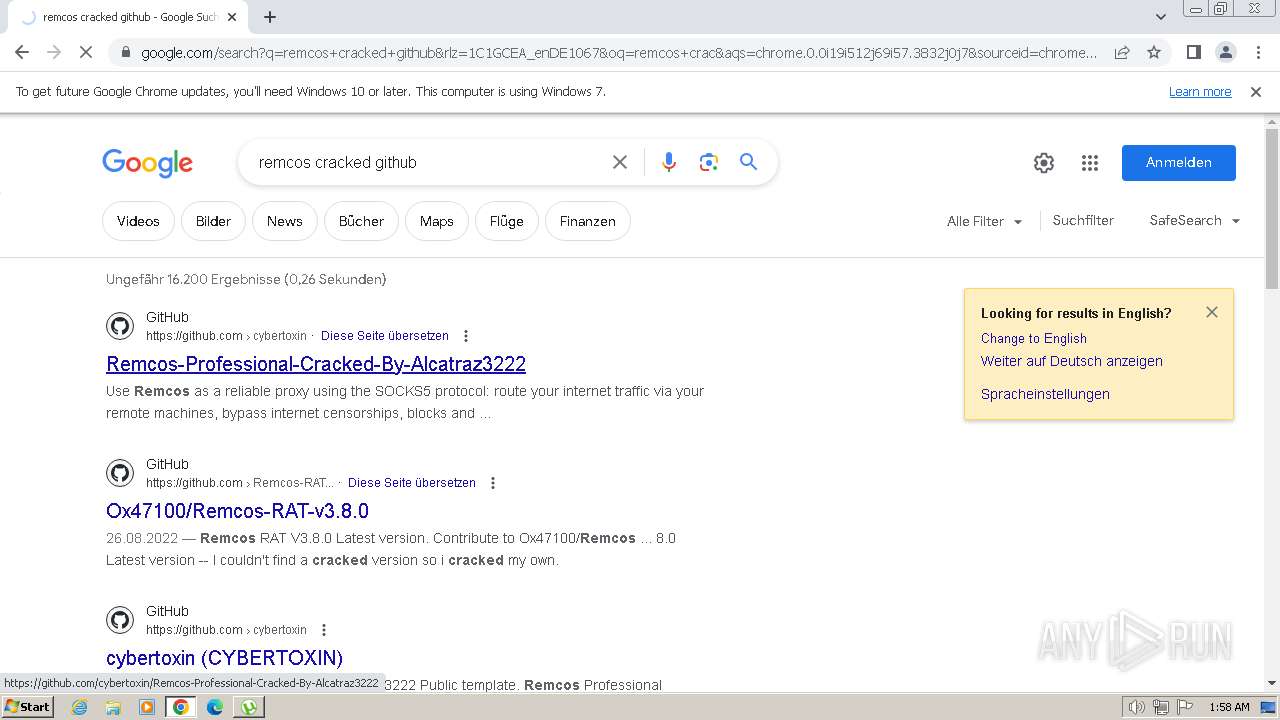Select the remcos cracked github browser tab

[x=130, y=17]
